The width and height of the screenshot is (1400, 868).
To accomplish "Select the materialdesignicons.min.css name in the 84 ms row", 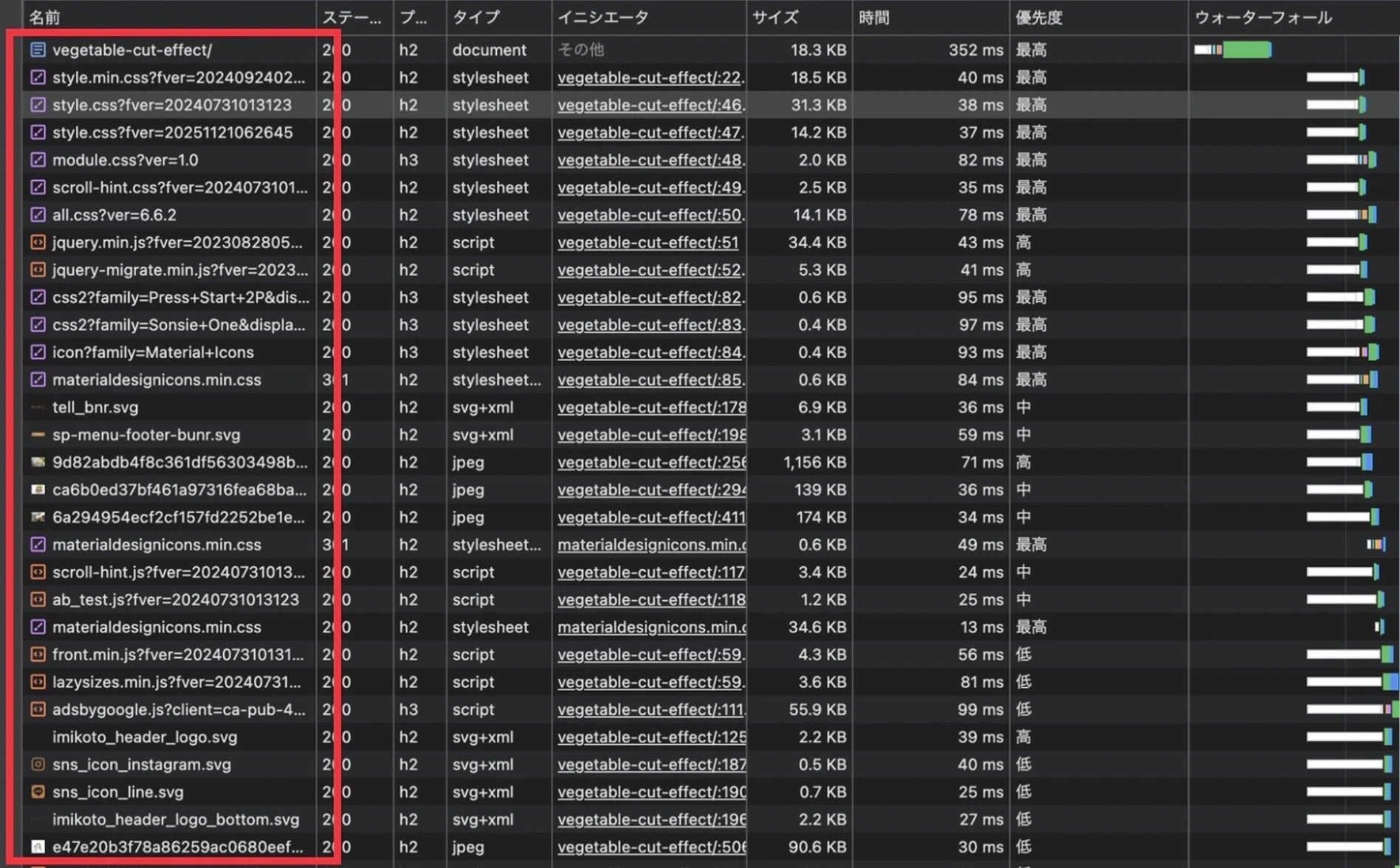I will pyautogui.click(x=157, y=380).
